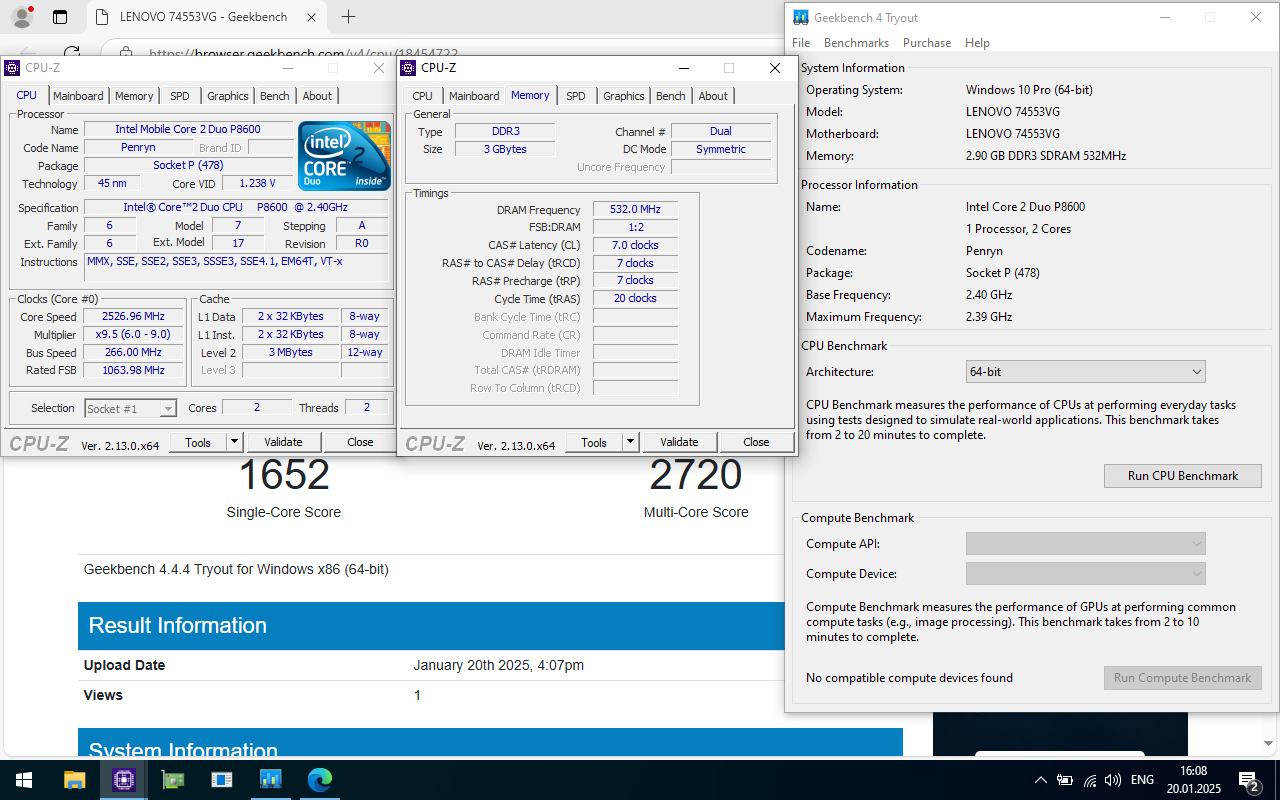Click the Views count link 1
This screenshot has width=1280, height=800.
[x=418, y=695]
